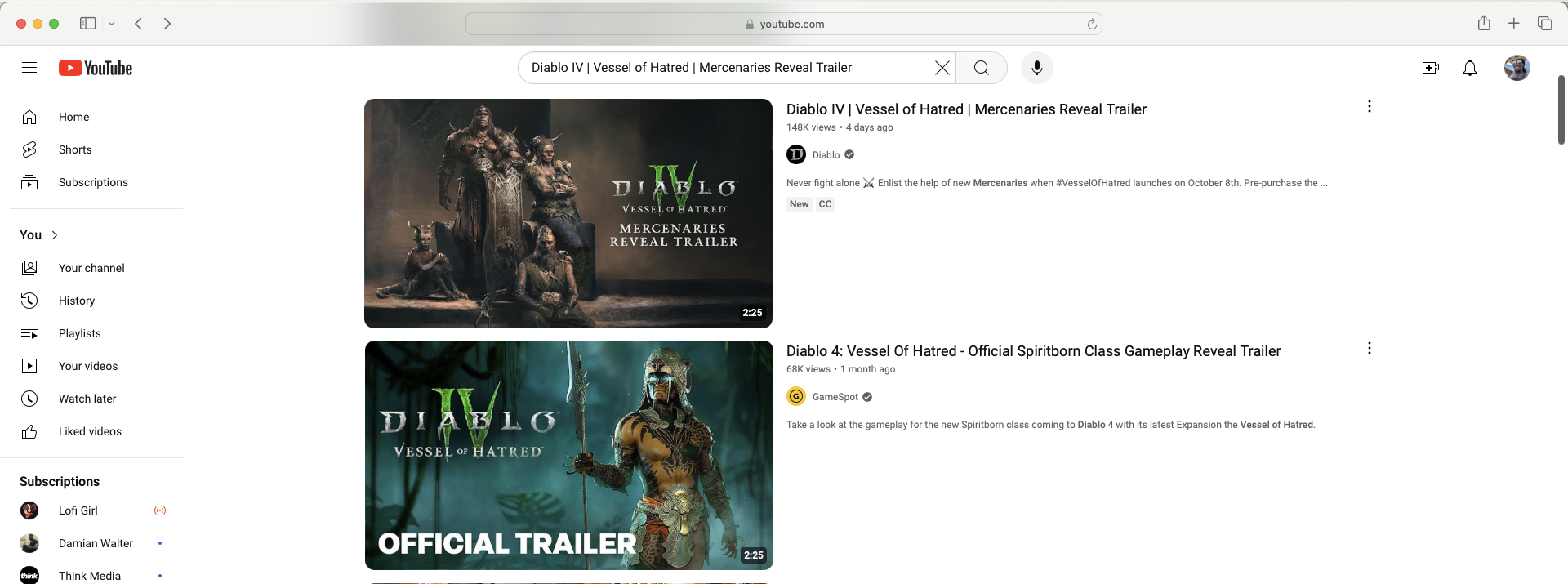Expand the You section chevron
The height and width of the screenshot is (584, 1568).
(x=55, y=235)
